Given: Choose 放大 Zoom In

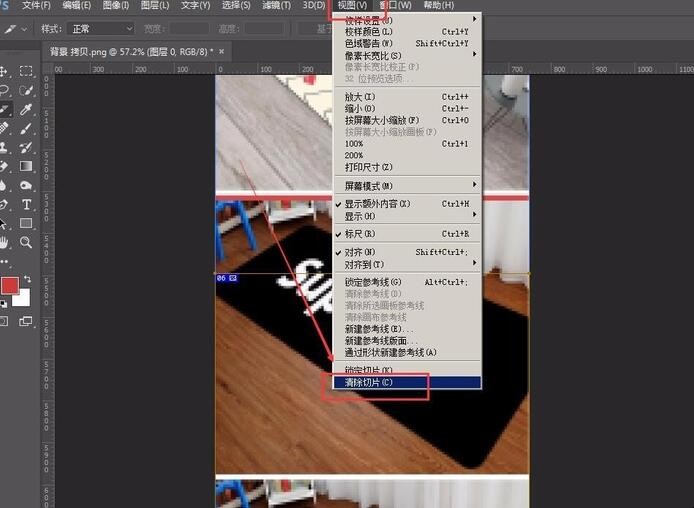Looking at the screenshot, I should (x=407, y=96).
